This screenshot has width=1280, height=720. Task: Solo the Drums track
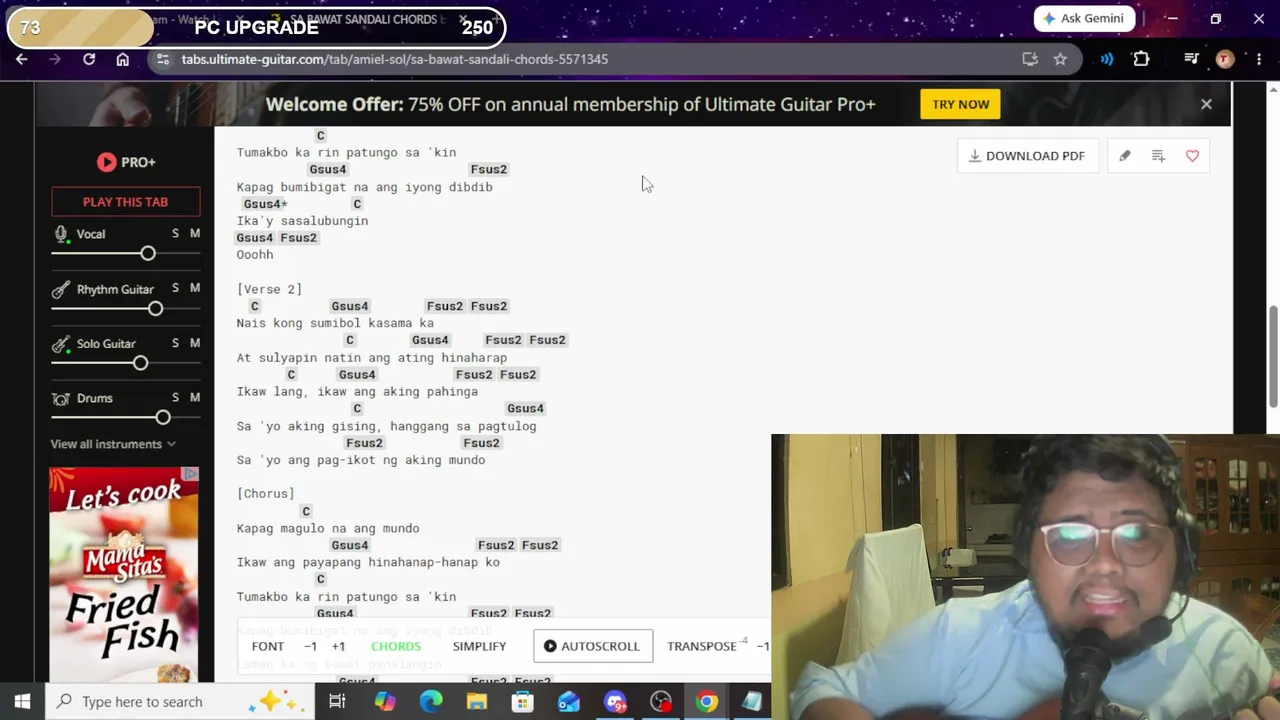pos(175,397)
